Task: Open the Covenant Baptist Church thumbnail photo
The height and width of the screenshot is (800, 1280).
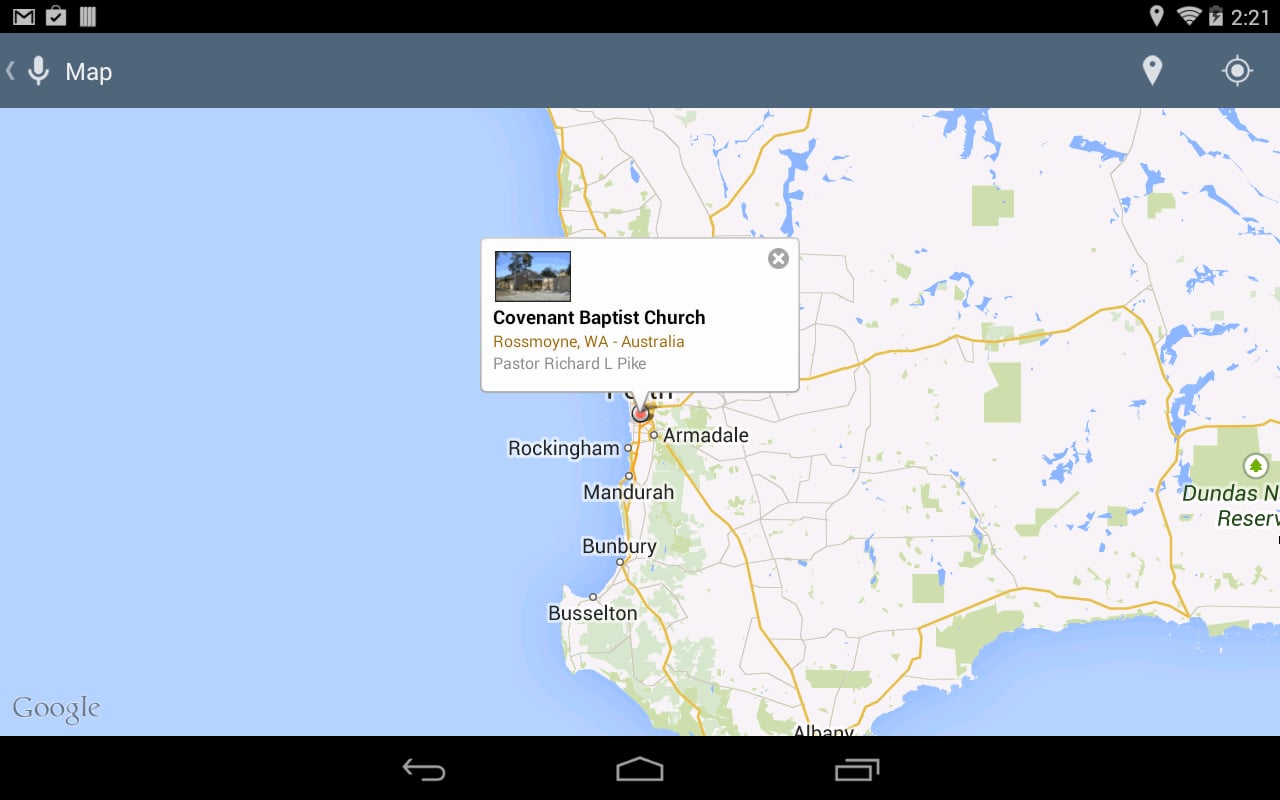Action: point(533,276)
